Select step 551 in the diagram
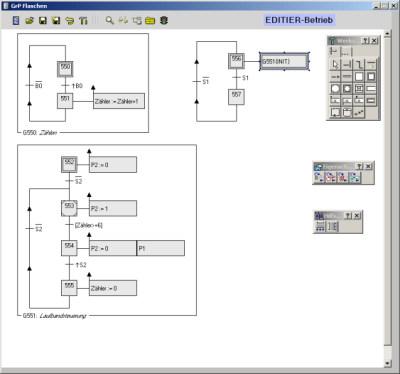400x374 pixels. pos(65,101)
